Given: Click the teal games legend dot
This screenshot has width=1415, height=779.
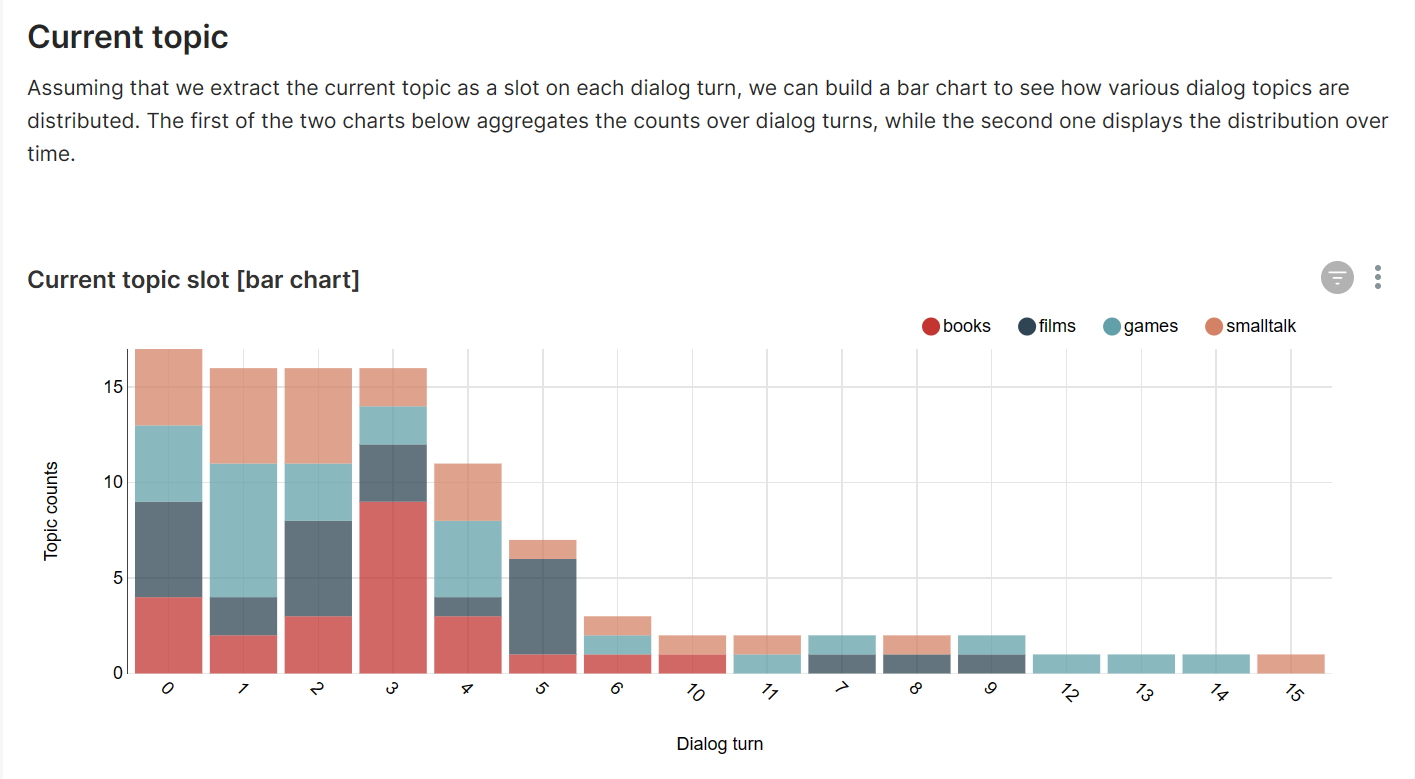Looking at the screenshot, I should [1112, 326].
